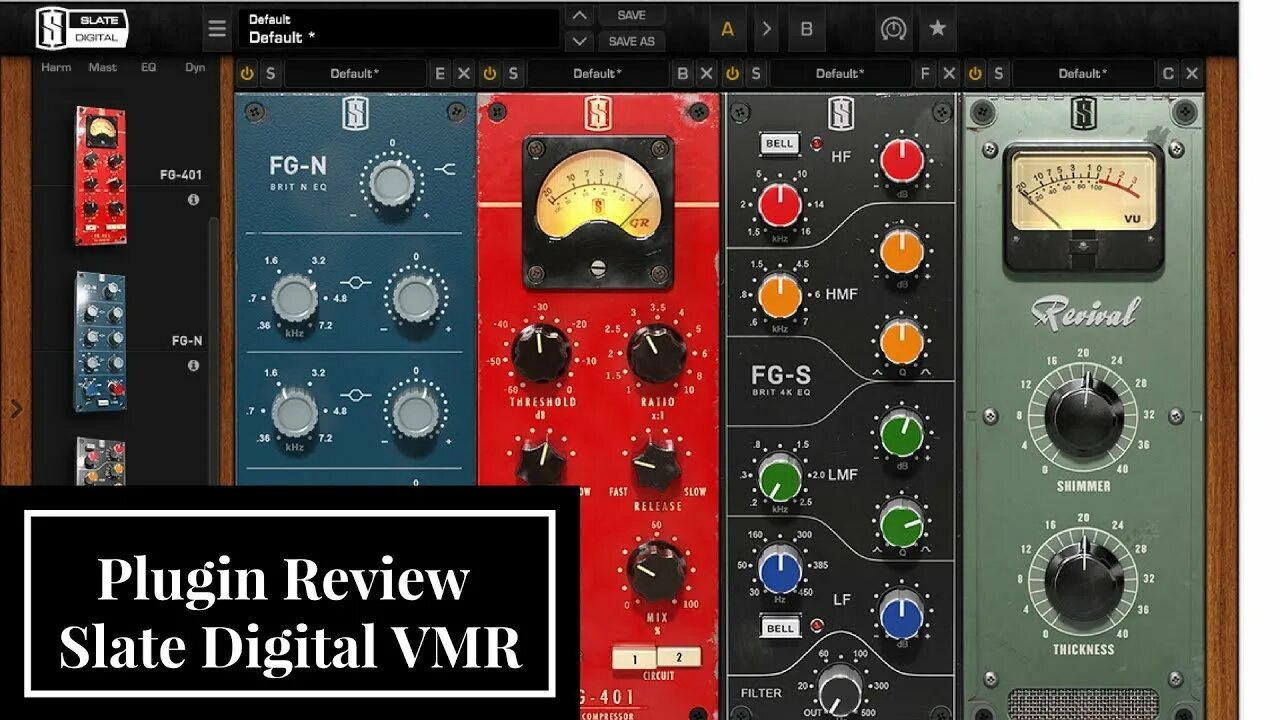Toggle power on the Revival module
The width and height of the screenshot is (1280, 720).
(974, 73)
